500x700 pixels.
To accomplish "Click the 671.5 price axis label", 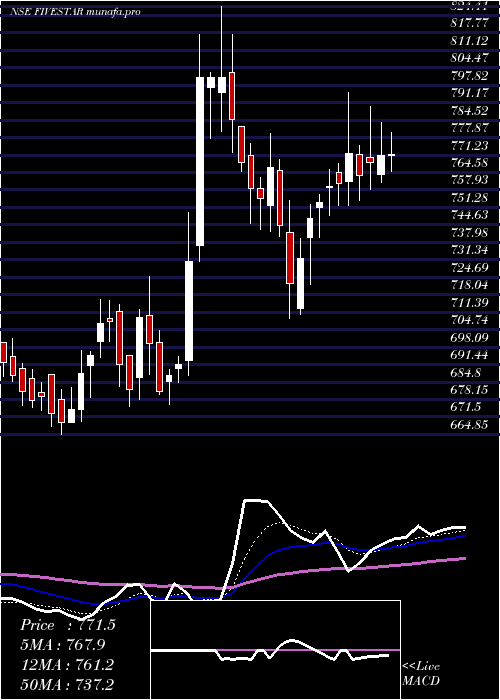I will [466, 407].
